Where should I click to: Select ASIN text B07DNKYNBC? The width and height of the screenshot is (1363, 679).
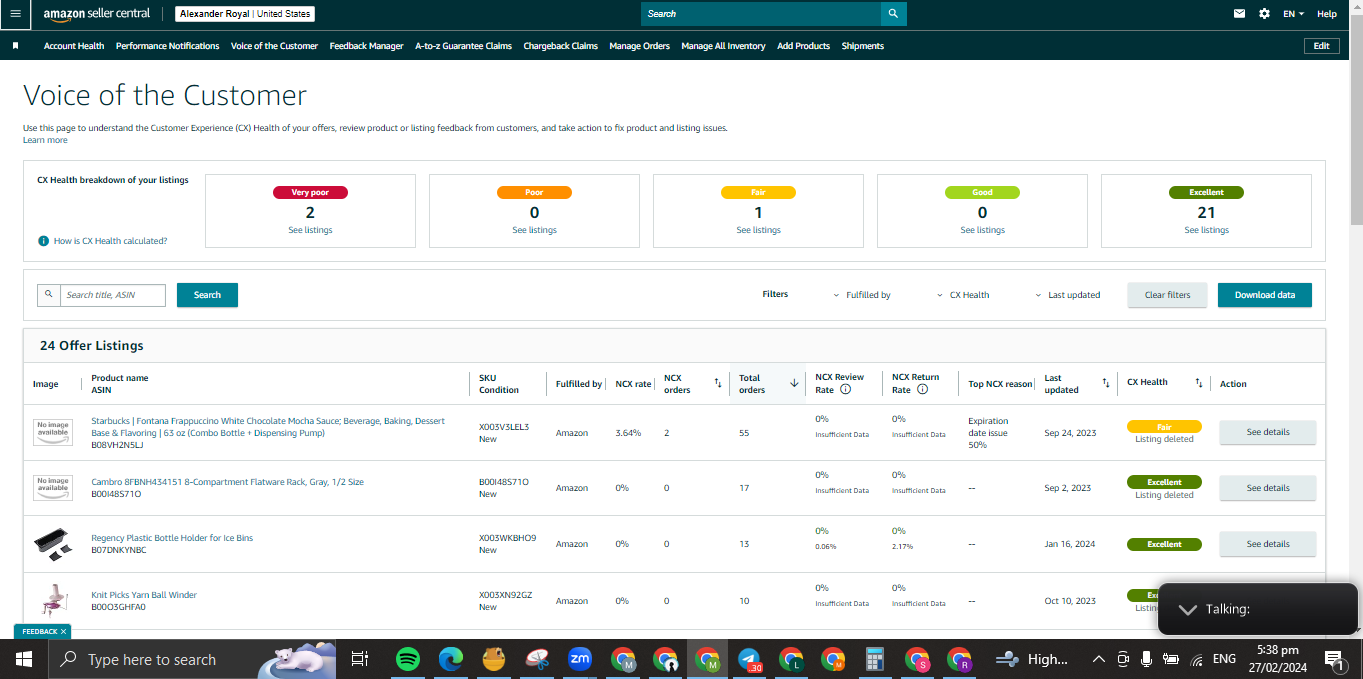click(119, 550)
